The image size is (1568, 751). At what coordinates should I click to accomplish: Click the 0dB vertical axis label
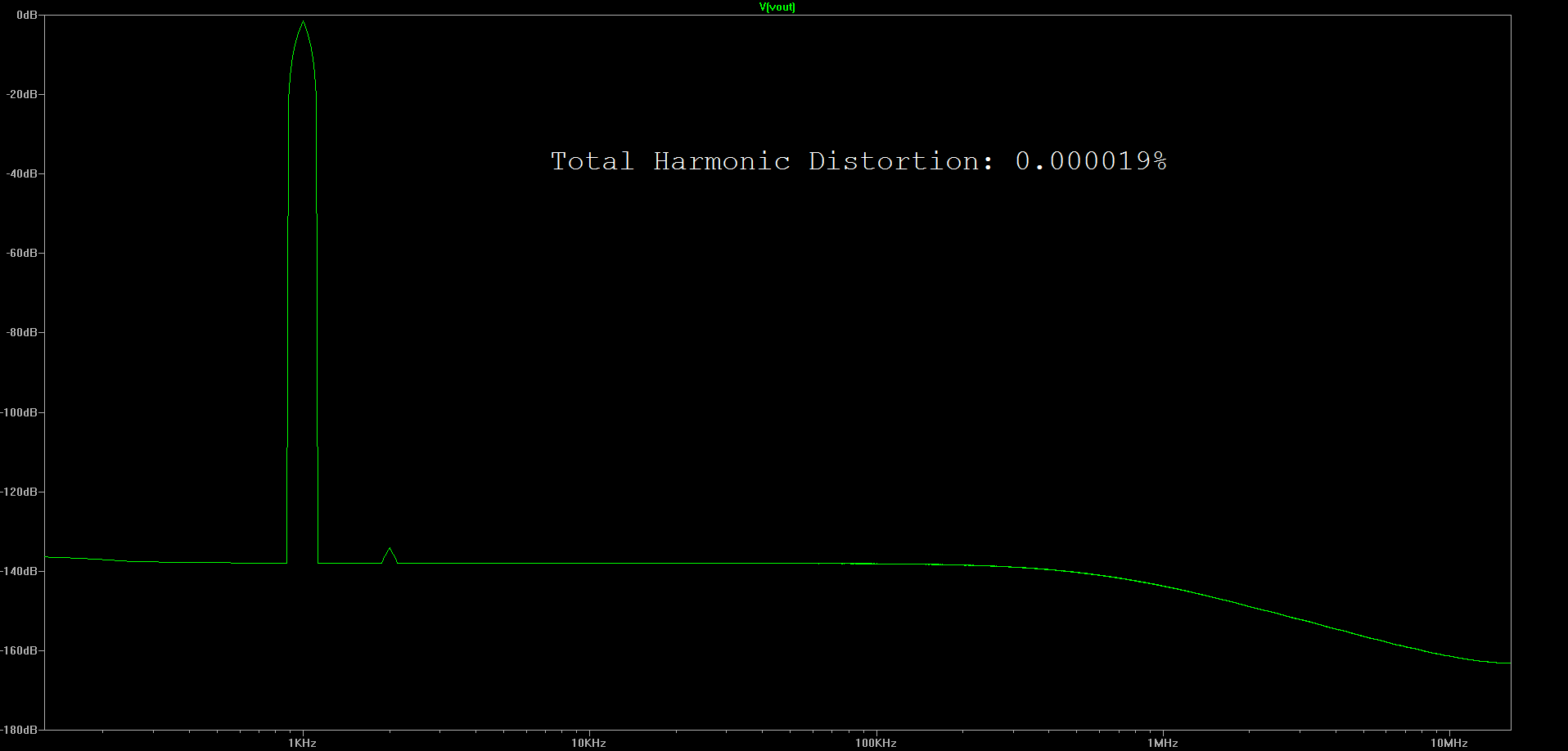pos(27,15)
